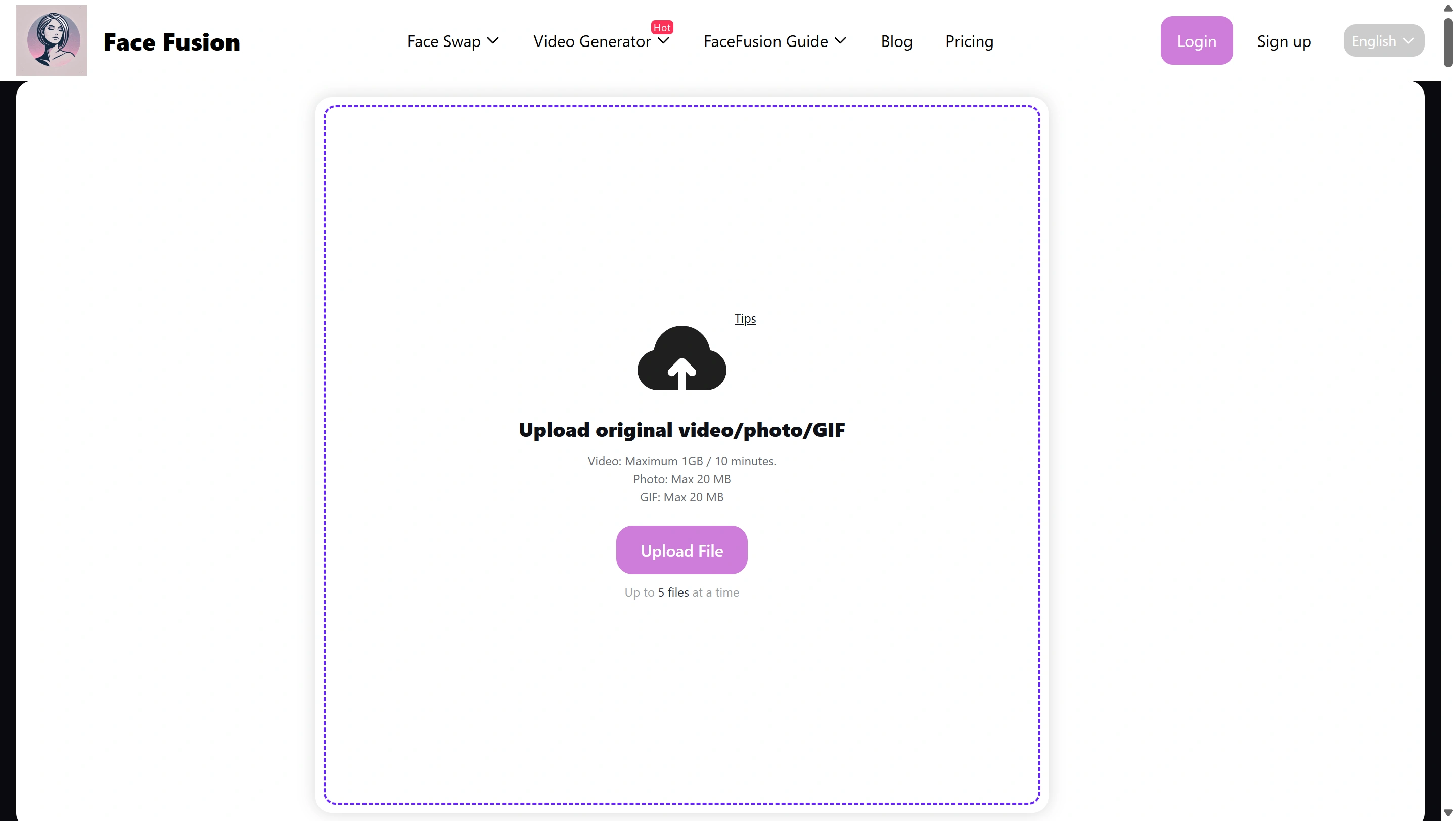The width and height of the screenshot is (1456, 821).
Task: Click the Face Fusion brand title
Action: click(x=172, y=42)
